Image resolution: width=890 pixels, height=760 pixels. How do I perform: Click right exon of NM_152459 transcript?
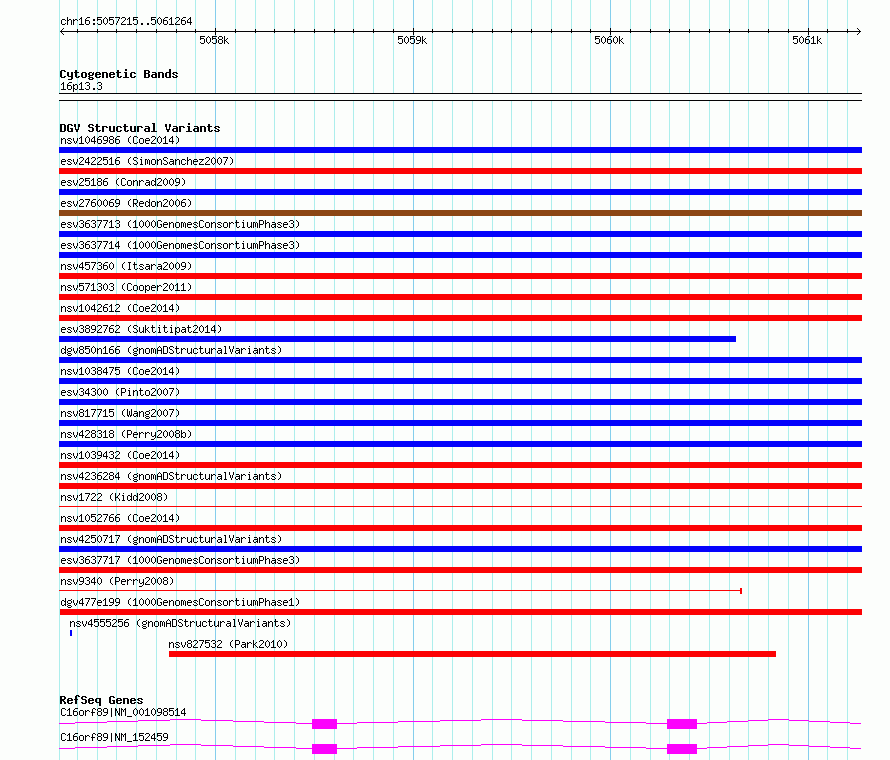682,749
